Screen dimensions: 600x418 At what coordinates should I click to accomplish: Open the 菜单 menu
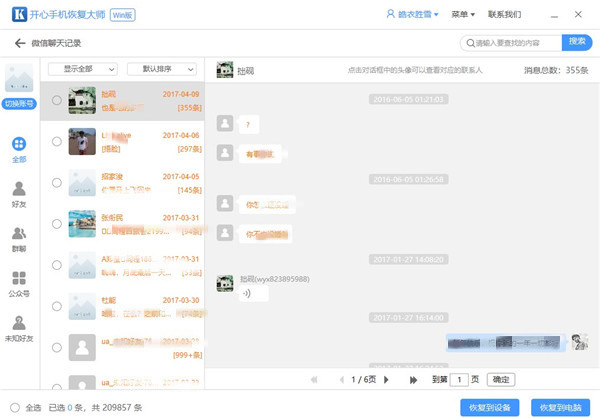coord(462,15)
